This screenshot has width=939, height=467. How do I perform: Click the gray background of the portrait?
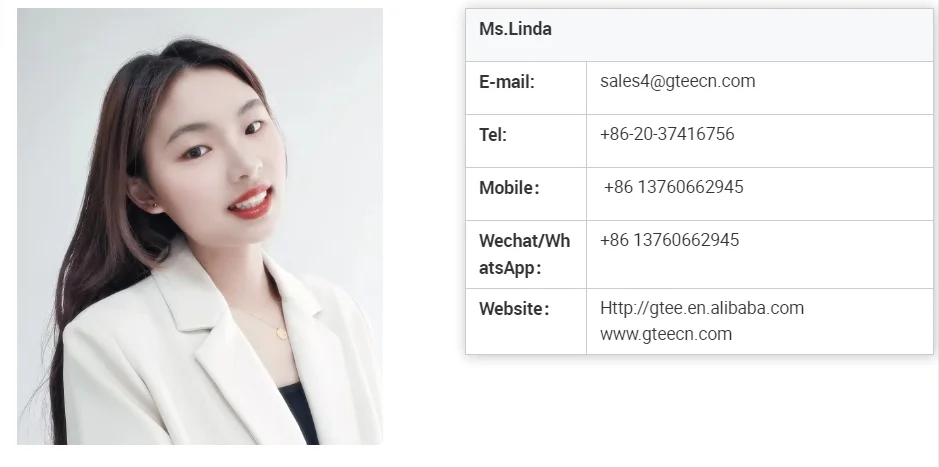coord(335,120)
